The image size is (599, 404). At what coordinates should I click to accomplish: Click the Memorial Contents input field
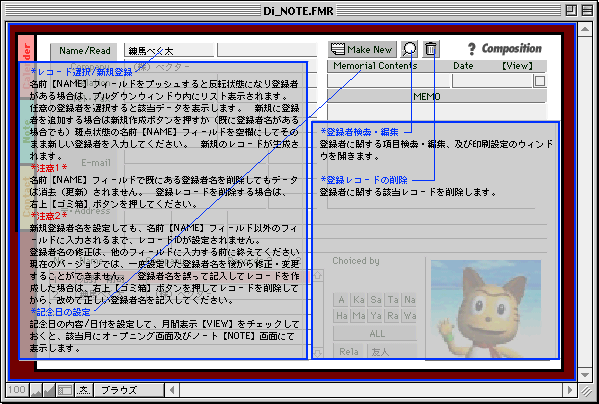[389, 81]
